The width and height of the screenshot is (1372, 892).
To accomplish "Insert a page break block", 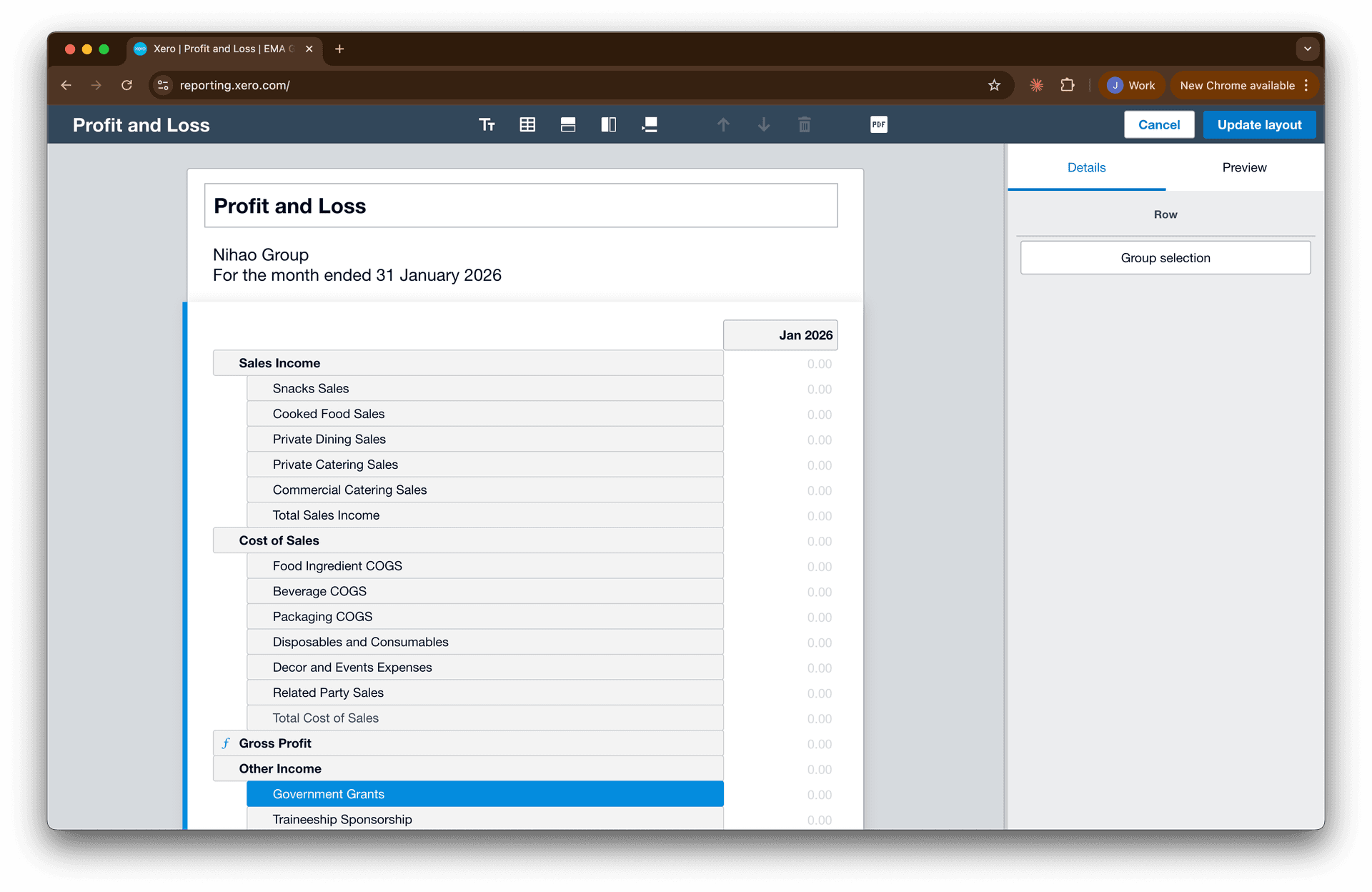I will (650, 124).
